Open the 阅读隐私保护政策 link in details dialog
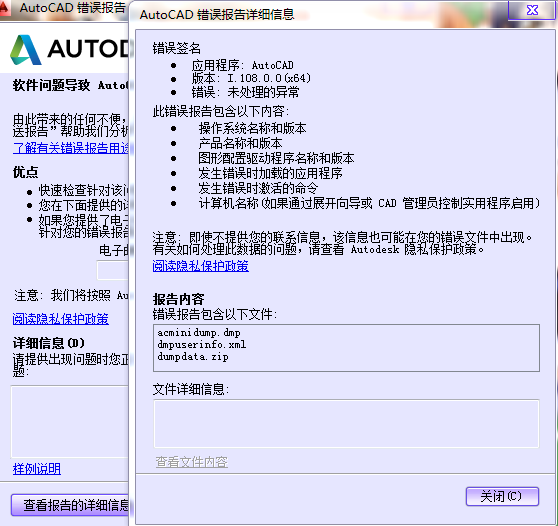 (x=200, y=266)
